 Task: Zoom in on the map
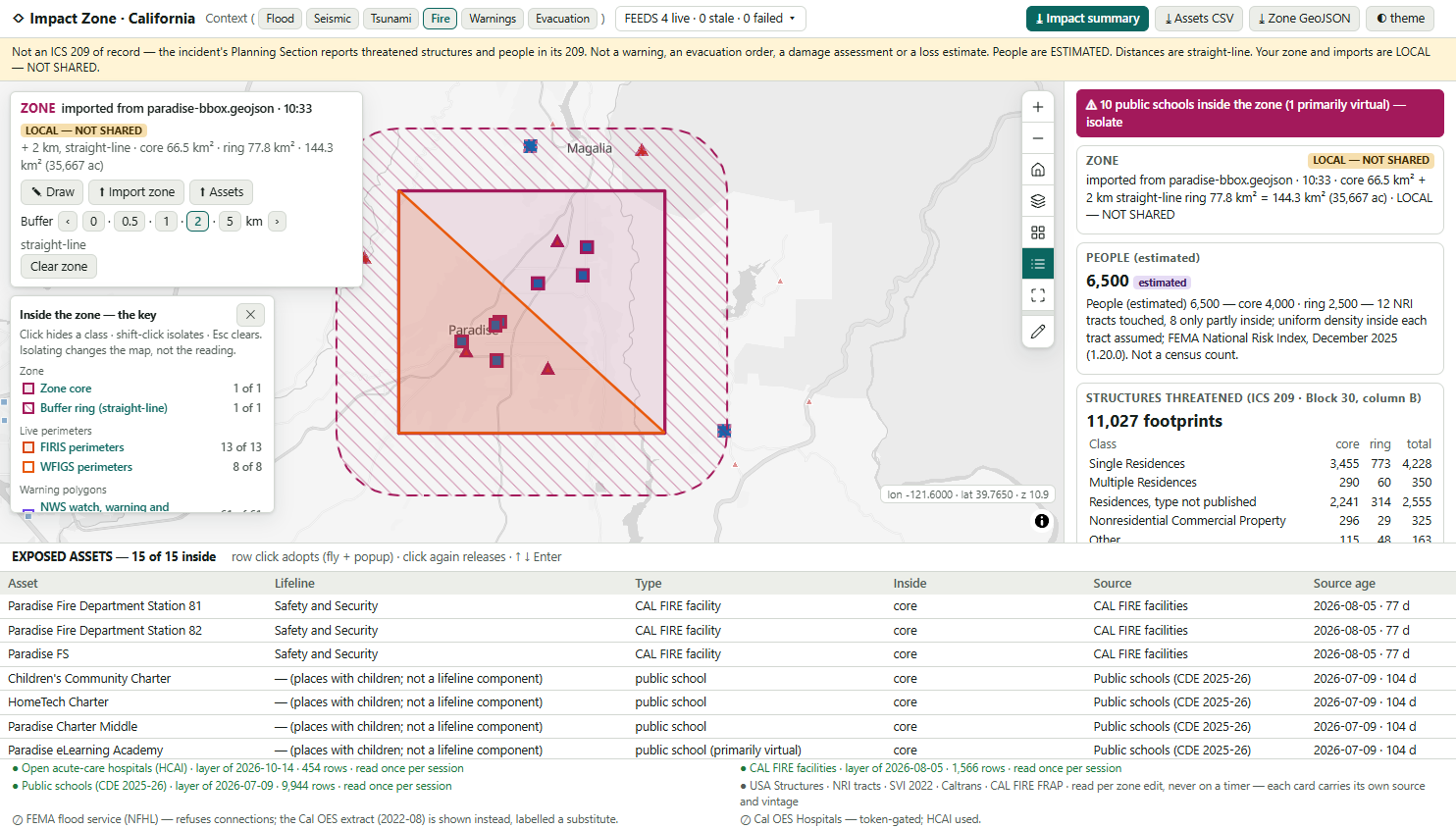coord(1038,107)
